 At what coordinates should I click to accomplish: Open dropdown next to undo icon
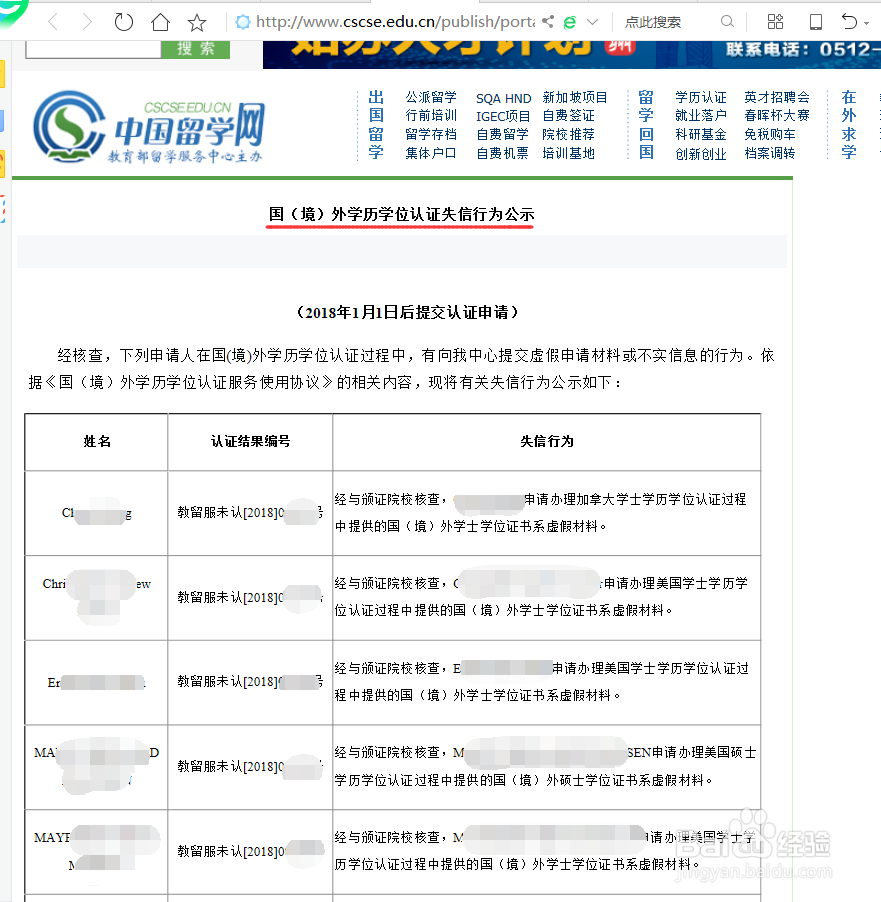866,24
